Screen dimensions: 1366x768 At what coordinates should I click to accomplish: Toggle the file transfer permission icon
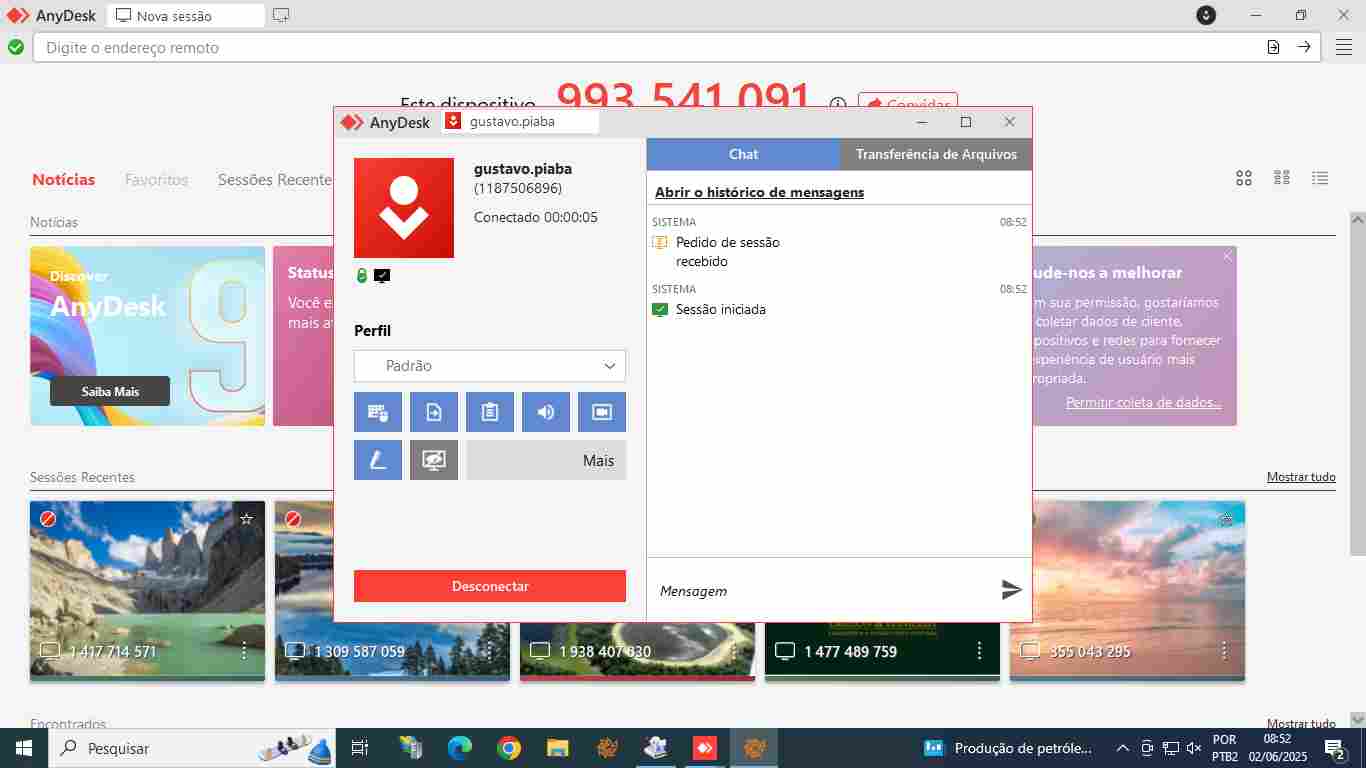point(434,412)
